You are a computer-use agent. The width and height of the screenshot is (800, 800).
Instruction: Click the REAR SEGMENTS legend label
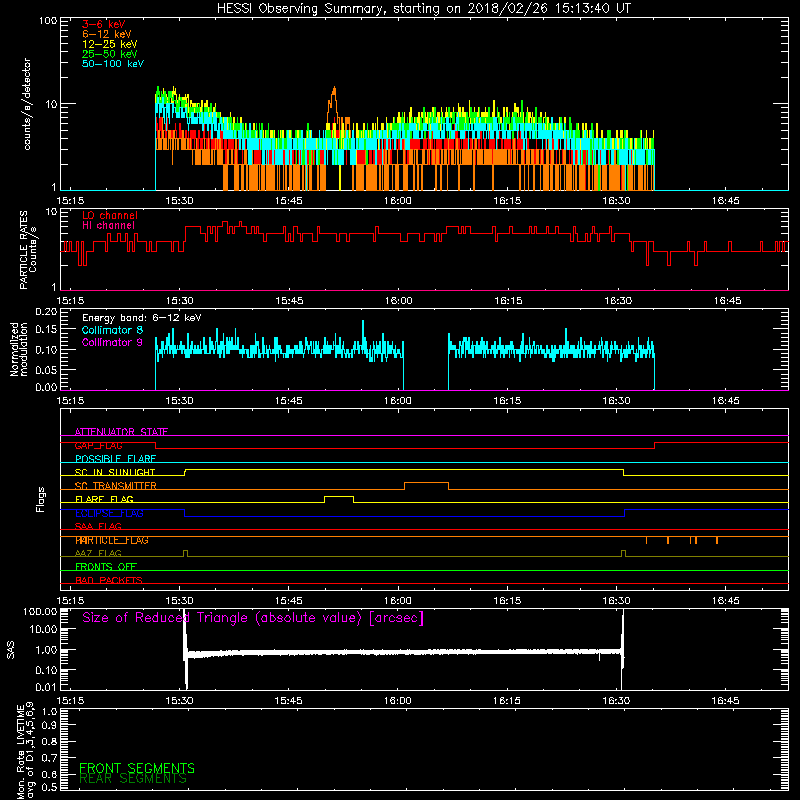(x=133, y=779)
